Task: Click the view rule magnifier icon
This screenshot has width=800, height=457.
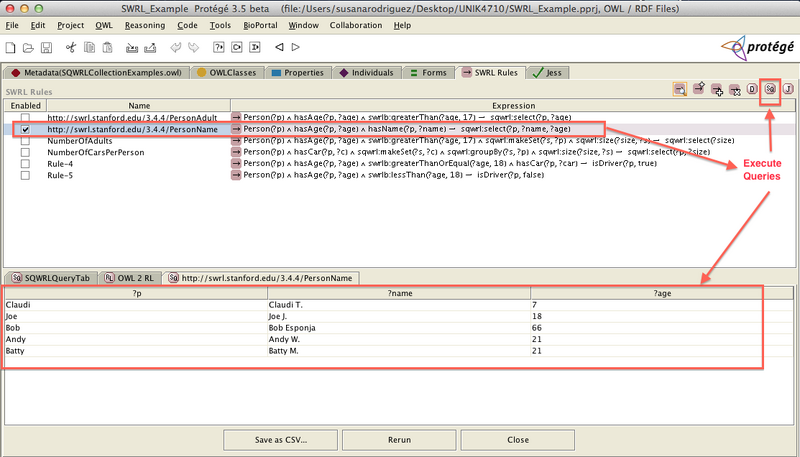Action: [x=680, y=89]
